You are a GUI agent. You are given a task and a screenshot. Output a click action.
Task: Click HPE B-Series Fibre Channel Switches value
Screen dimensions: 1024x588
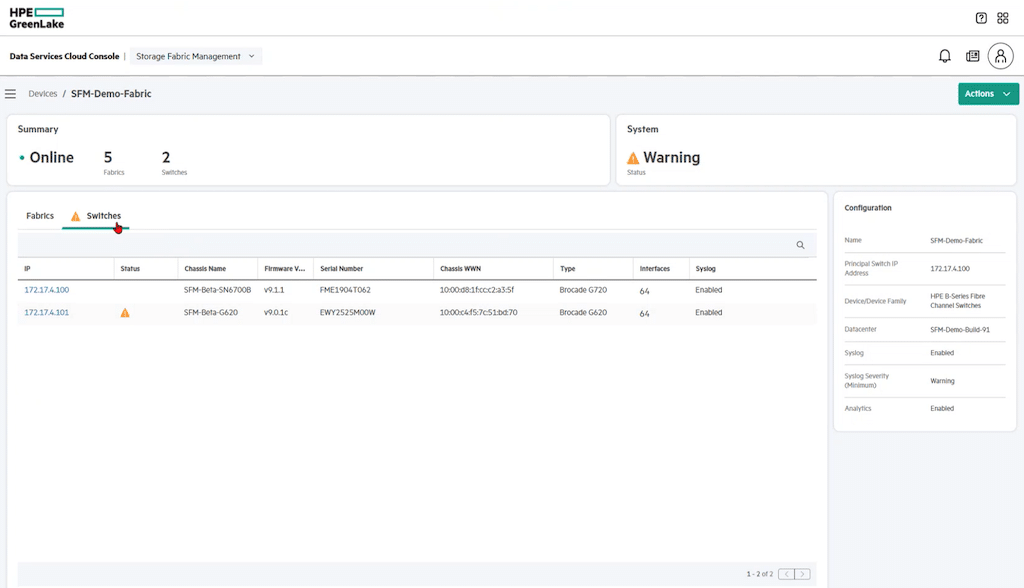(957, 301)
